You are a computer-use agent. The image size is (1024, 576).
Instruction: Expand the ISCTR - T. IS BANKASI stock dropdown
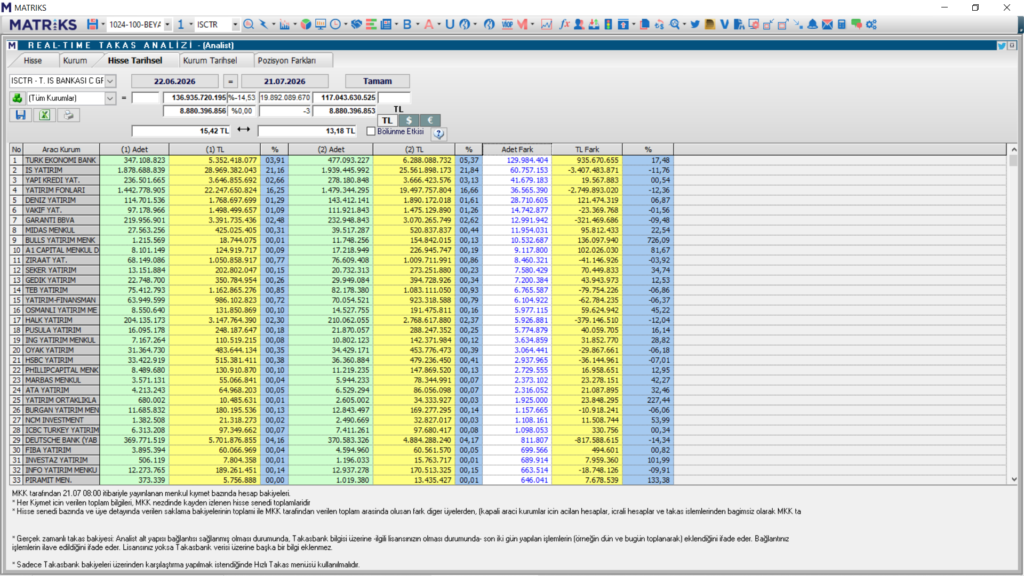(x=110, y=81)
